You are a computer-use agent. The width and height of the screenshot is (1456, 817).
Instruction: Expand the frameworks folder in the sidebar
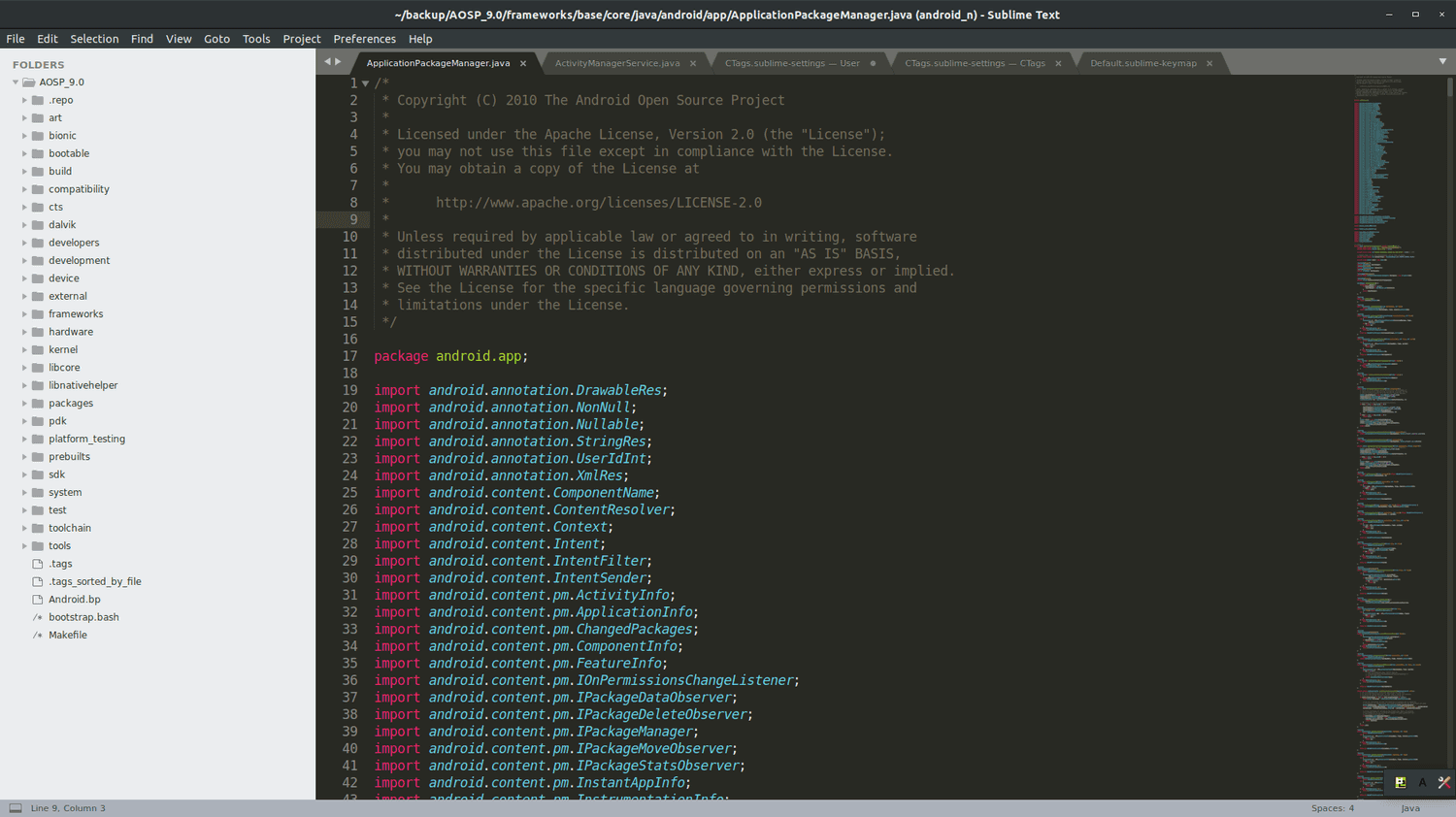(x=24, y=313)
